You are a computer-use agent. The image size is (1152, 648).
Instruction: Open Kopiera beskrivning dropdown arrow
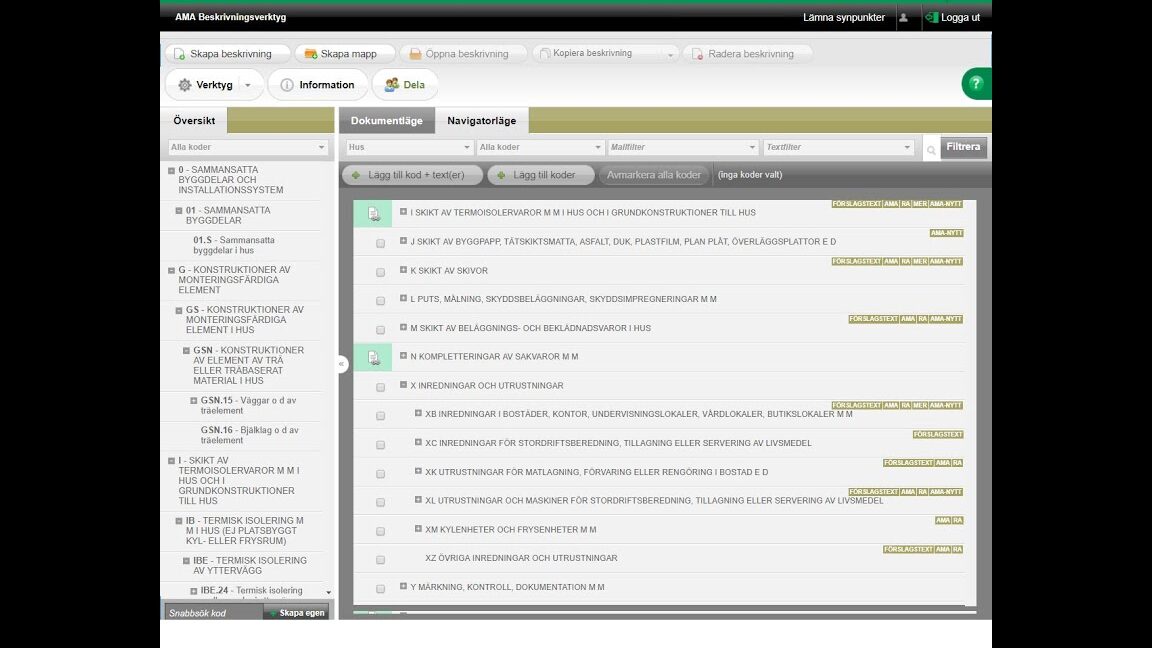pos(670,55)
